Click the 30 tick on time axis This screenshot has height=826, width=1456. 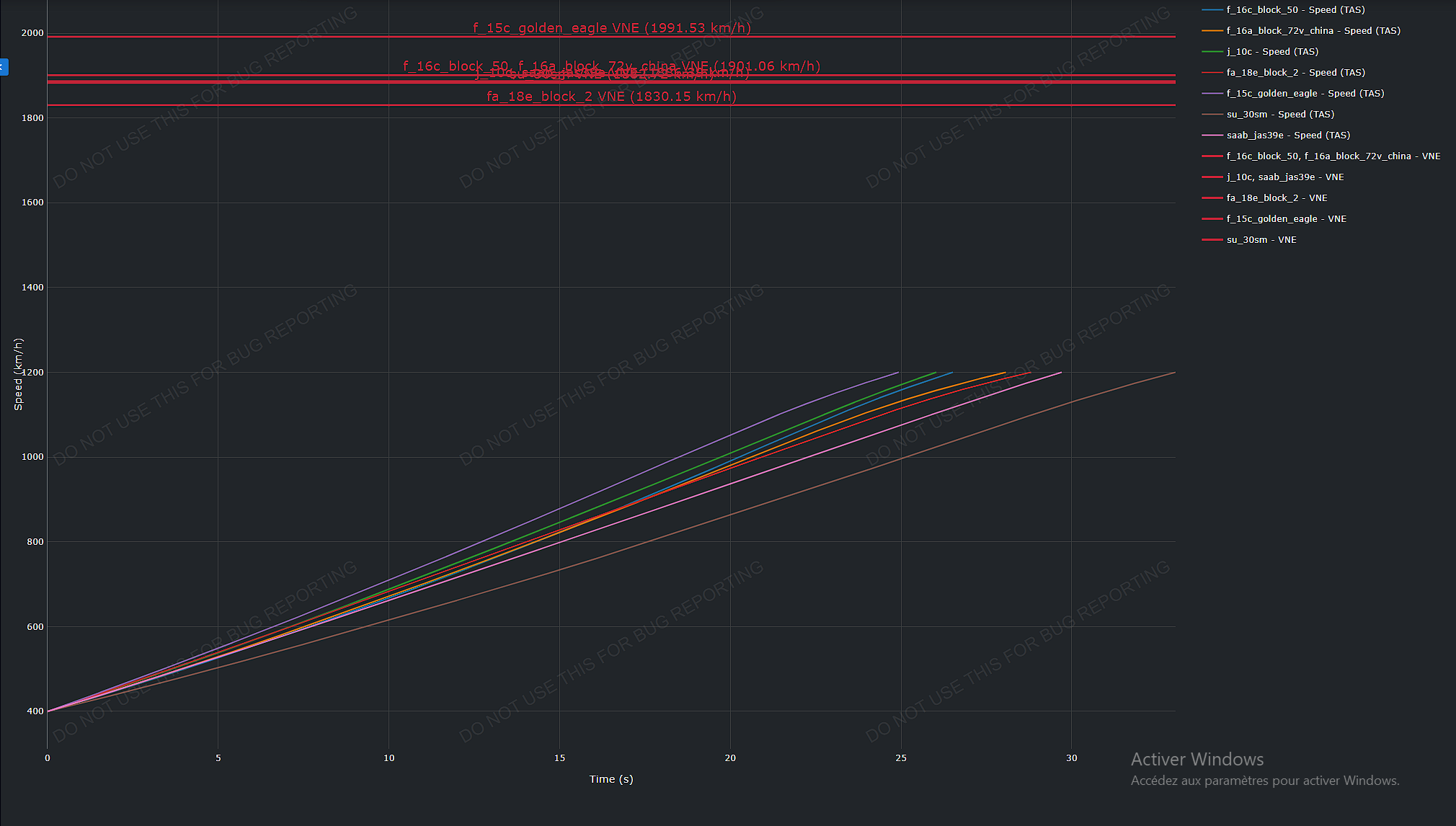click(1072, 758)
